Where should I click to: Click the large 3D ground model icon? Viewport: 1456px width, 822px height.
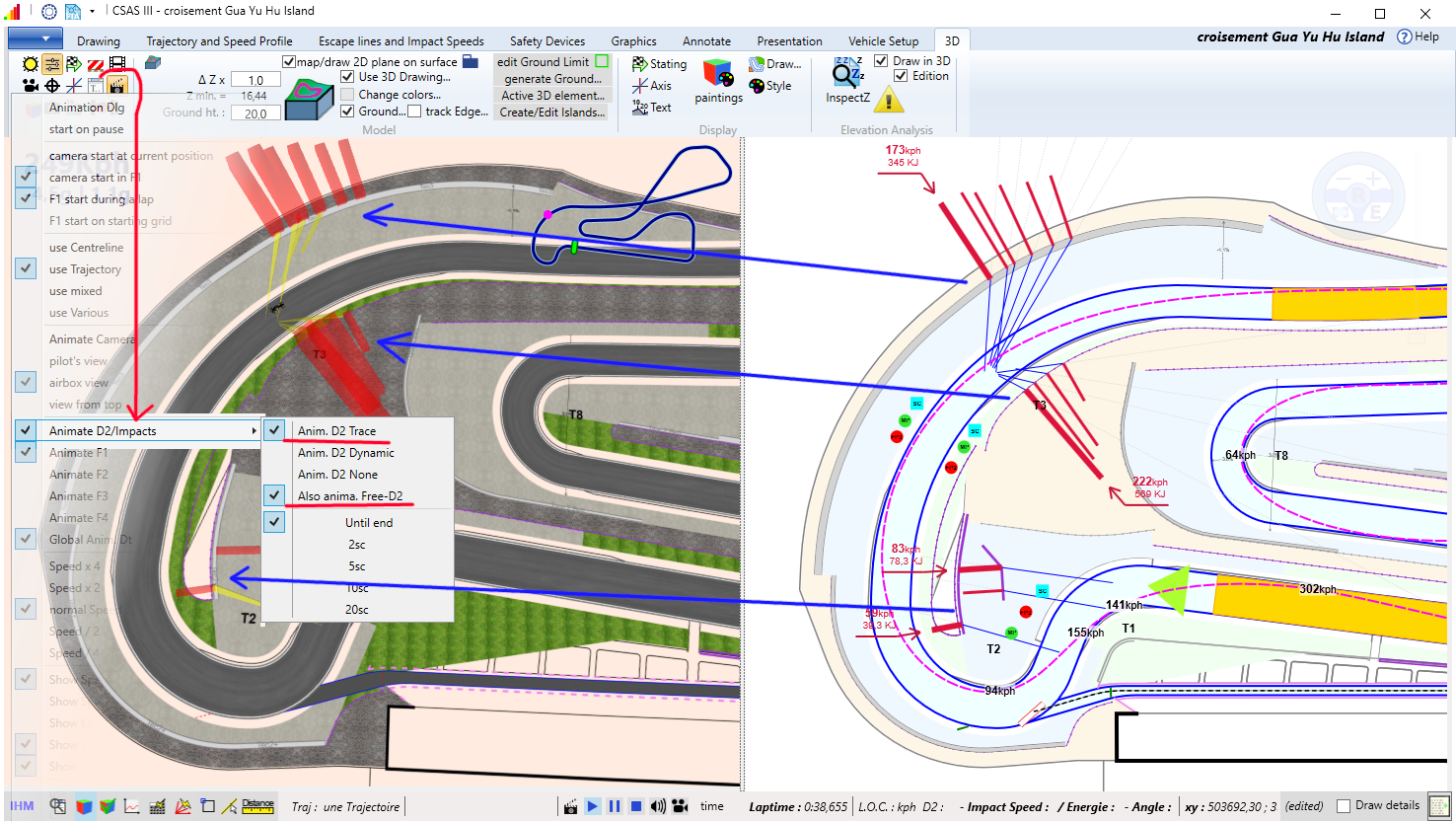pos(310,100)
